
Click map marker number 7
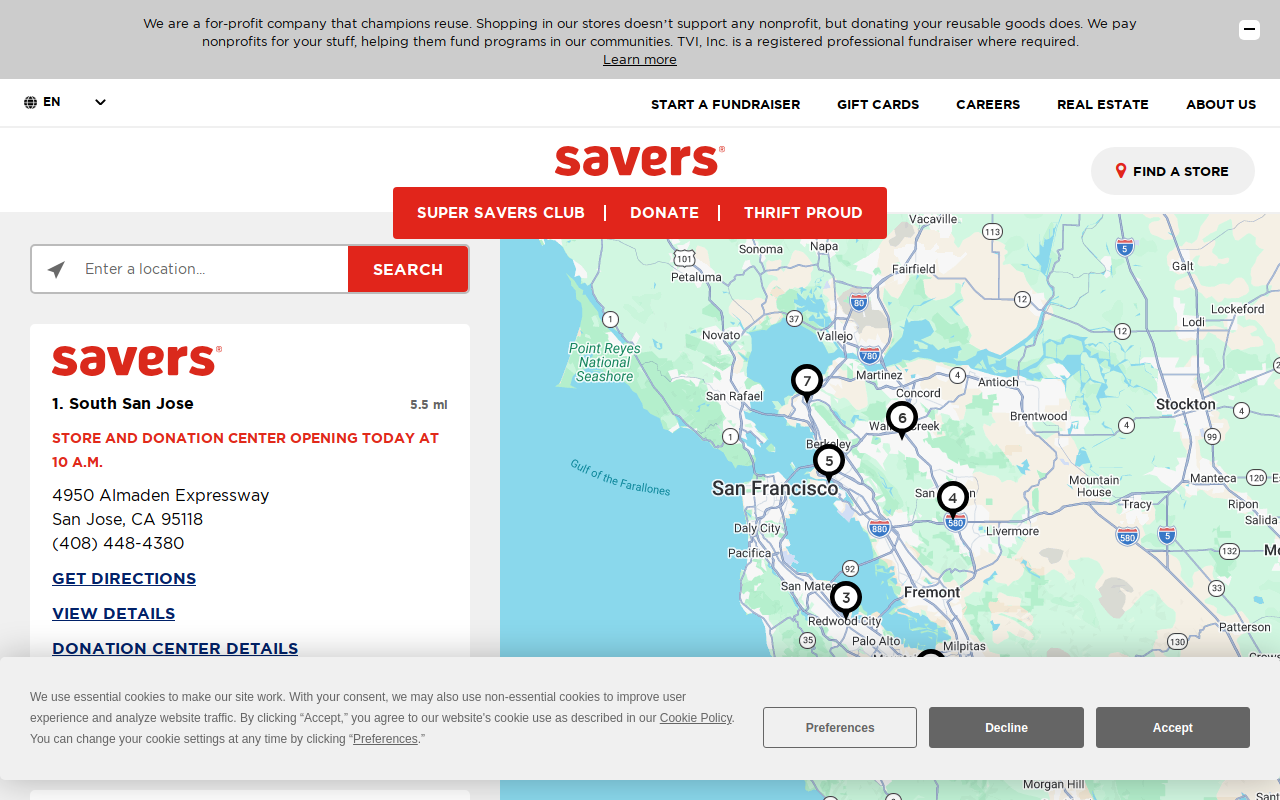[807, 383]
